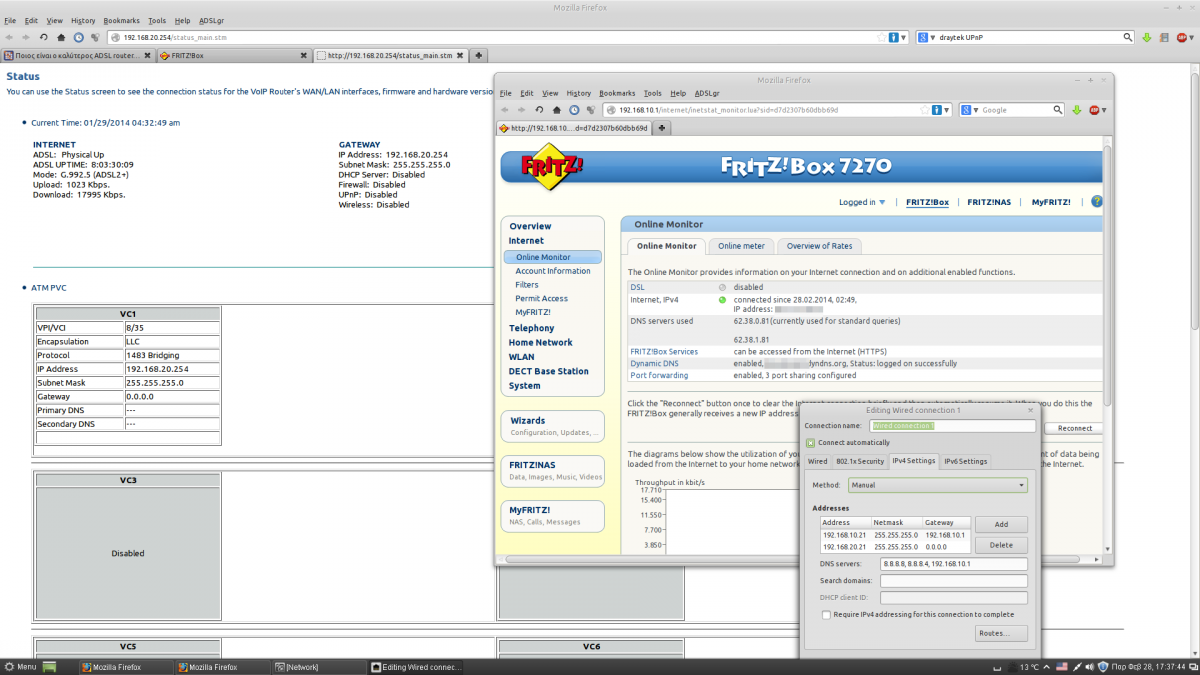Reload page in the front FRITZ!Box Firefox window
Viewport: 1200px width, 675px height.
(540, 109)
